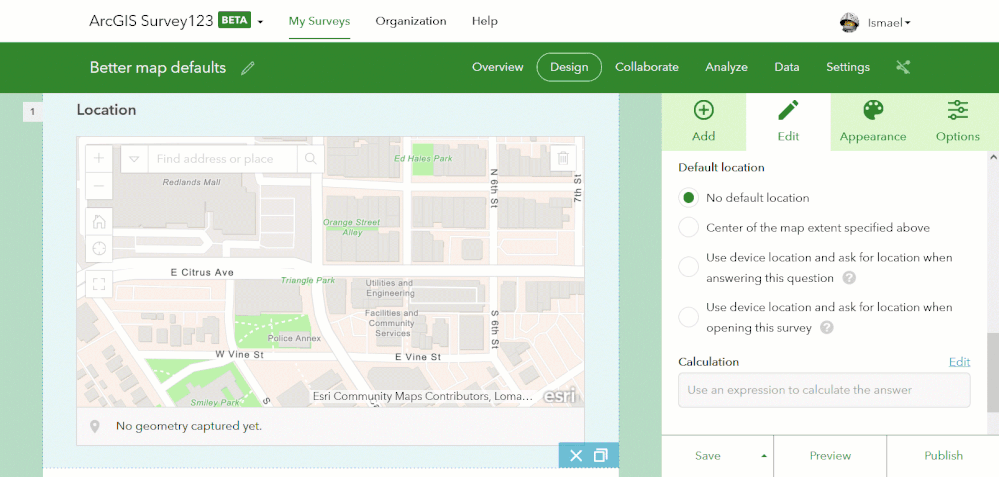Click 'No geometry captured yet.' text
The width and height of the screenshot is (999, 477).
click(x=189, y=426)
